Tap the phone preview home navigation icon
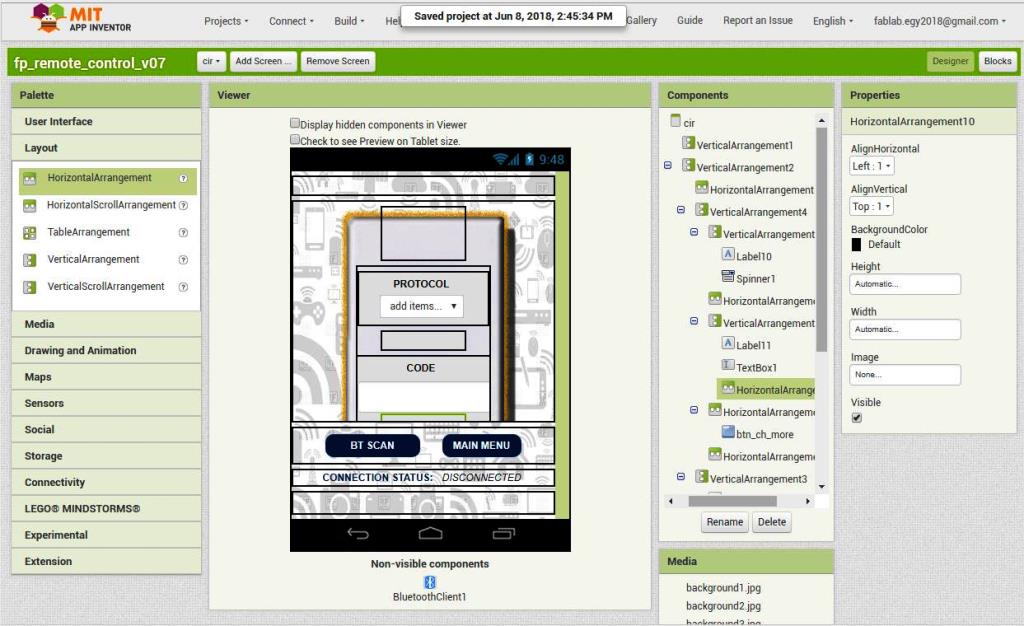This screenshot has height=626, width=1024. tap(430, 534)
